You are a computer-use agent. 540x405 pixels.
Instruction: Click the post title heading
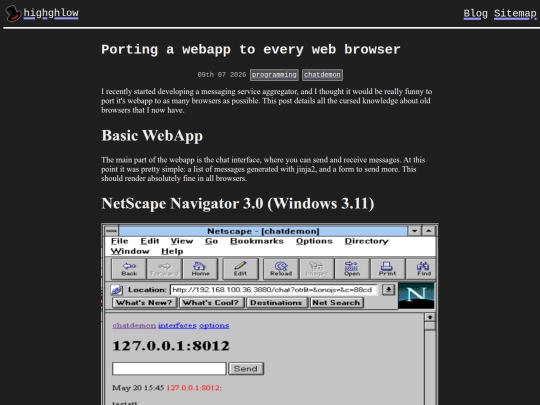251,50
